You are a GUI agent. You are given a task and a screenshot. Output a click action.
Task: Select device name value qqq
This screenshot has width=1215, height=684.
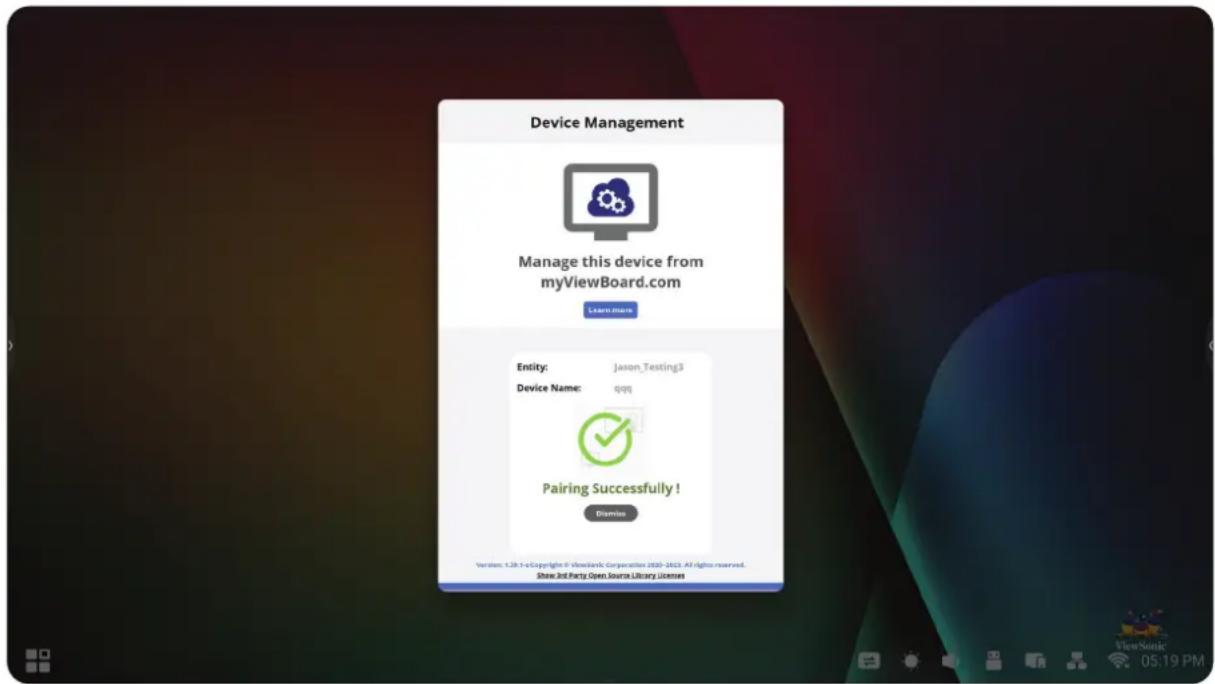pyautogui.click(x=623, y=389)
